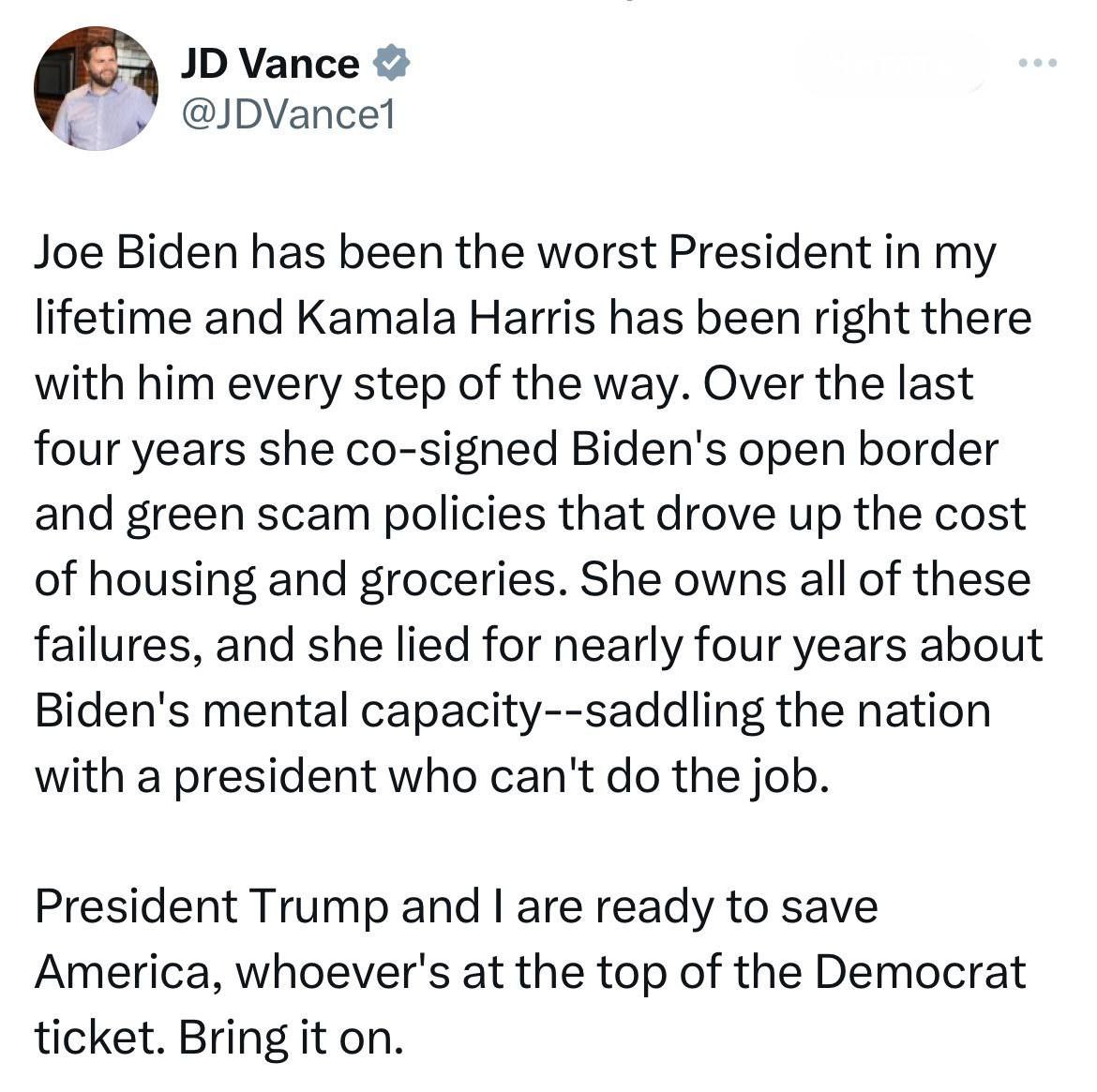Click the line starting "President Trump and I"
This screenshot has height=1092, width=1097.
point(456,907)
